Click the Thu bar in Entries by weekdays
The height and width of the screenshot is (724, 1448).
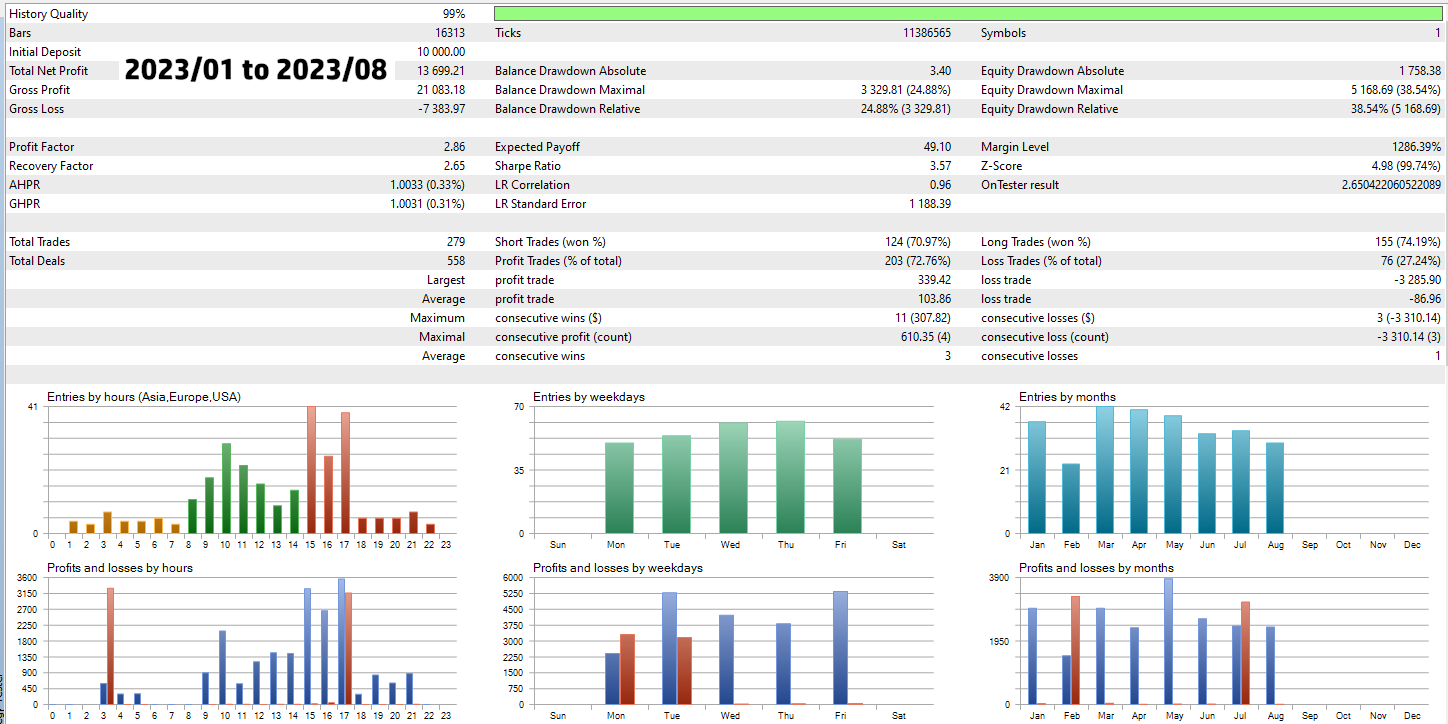(790, 477)
